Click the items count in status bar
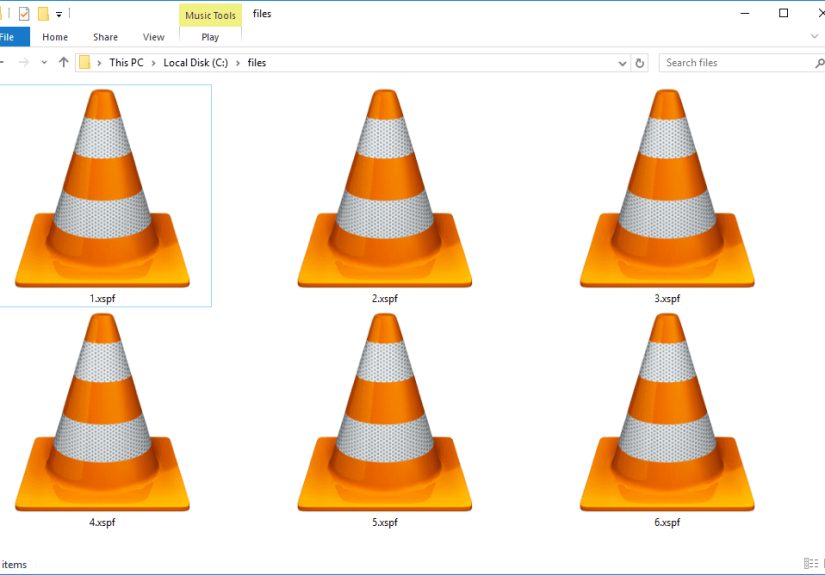Image resolution: width=825 pixels, height=575 pixels. pyautogui.click(x=14, y=564)
